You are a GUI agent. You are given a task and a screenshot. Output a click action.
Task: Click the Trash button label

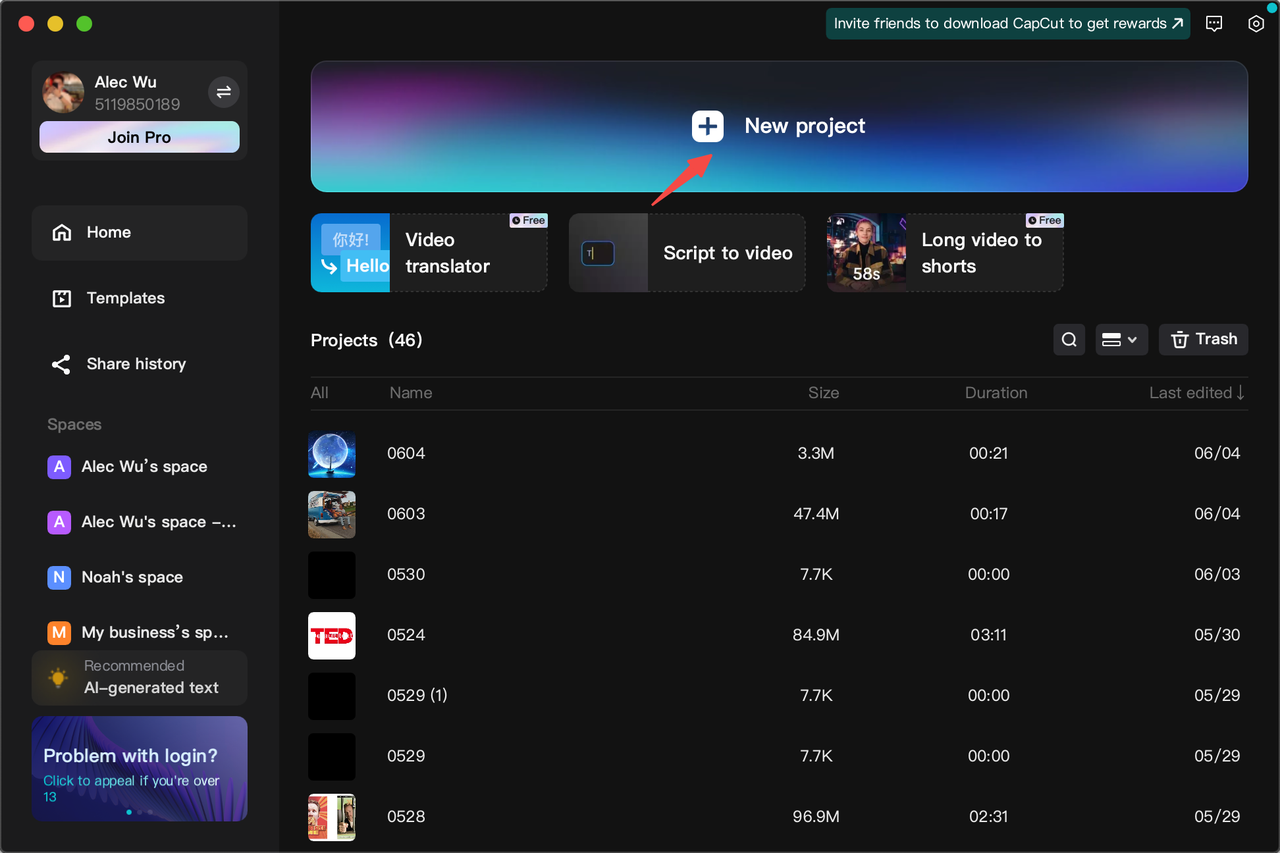[x=1216, y=339]
